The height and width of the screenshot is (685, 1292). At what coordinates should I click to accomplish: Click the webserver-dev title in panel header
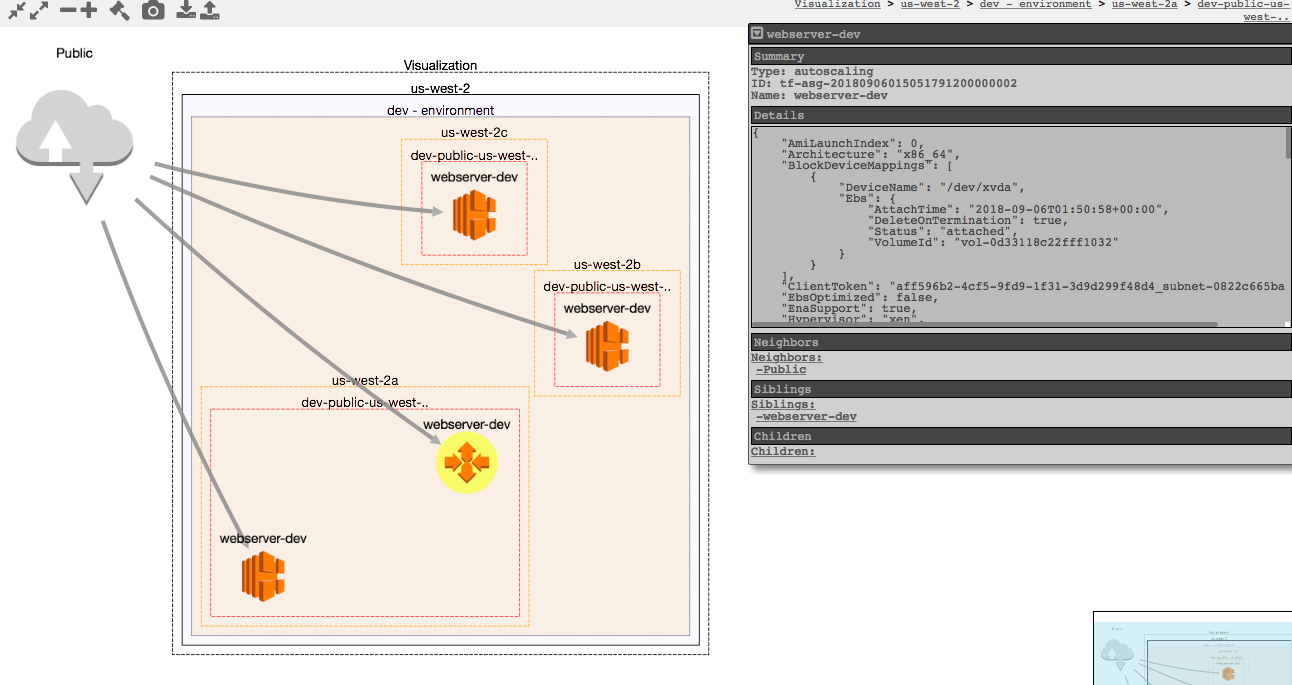click(x=813, y=34)
